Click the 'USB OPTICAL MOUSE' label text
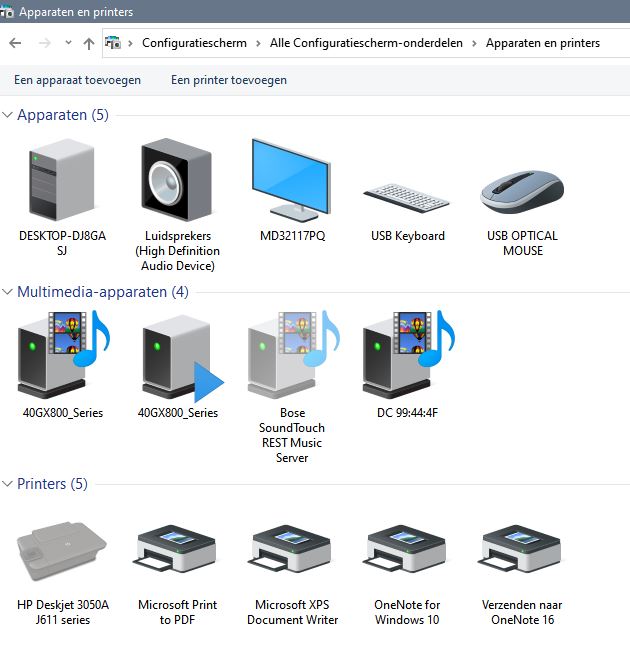Image resolution: width=630 pixels, height=651 pixels. [522, 243]
